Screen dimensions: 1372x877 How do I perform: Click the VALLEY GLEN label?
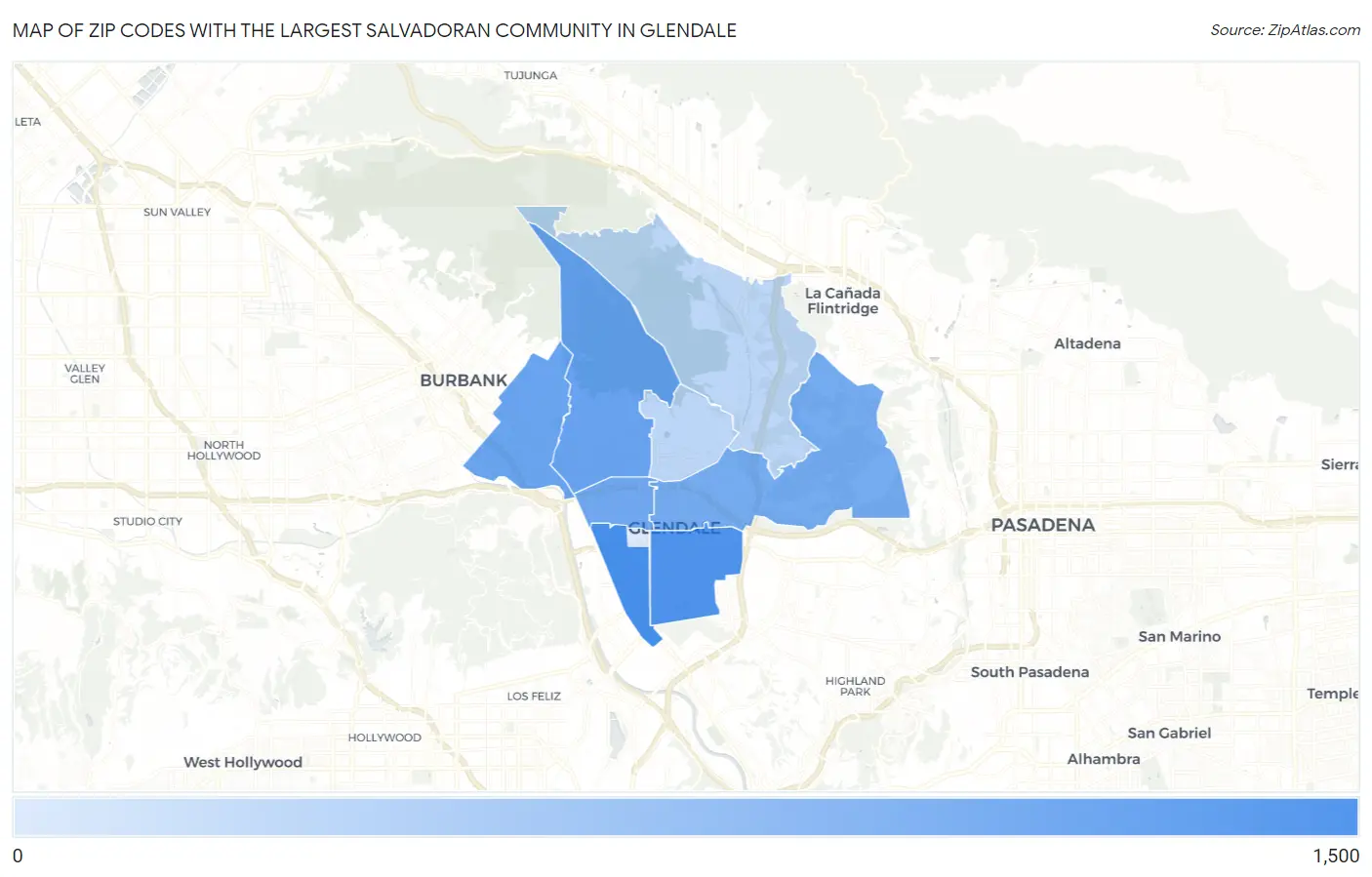85,374
